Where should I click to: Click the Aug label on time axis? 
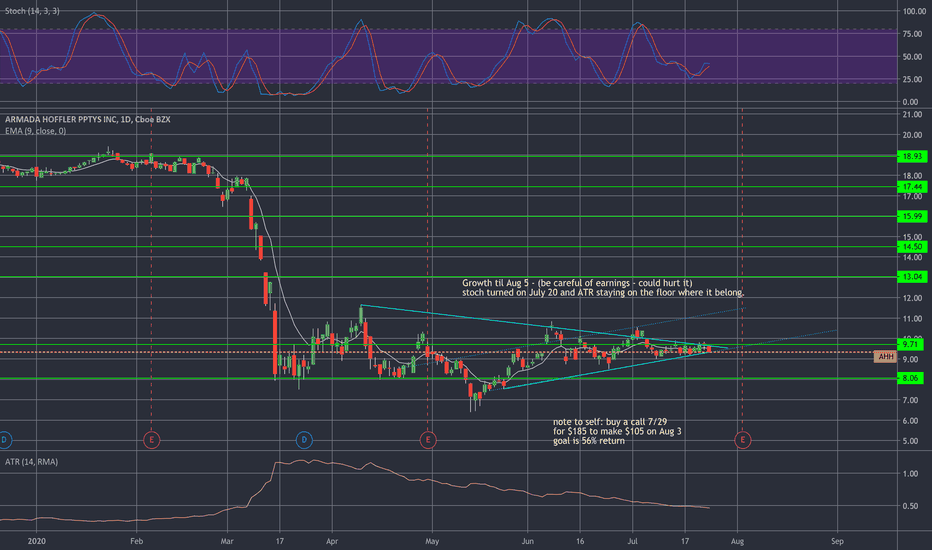[737, 542]
